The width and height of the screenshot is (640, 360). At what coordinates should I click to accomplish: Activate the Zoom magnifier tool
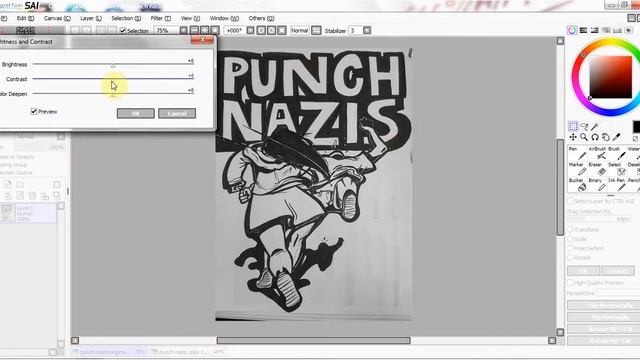[584, 137]
